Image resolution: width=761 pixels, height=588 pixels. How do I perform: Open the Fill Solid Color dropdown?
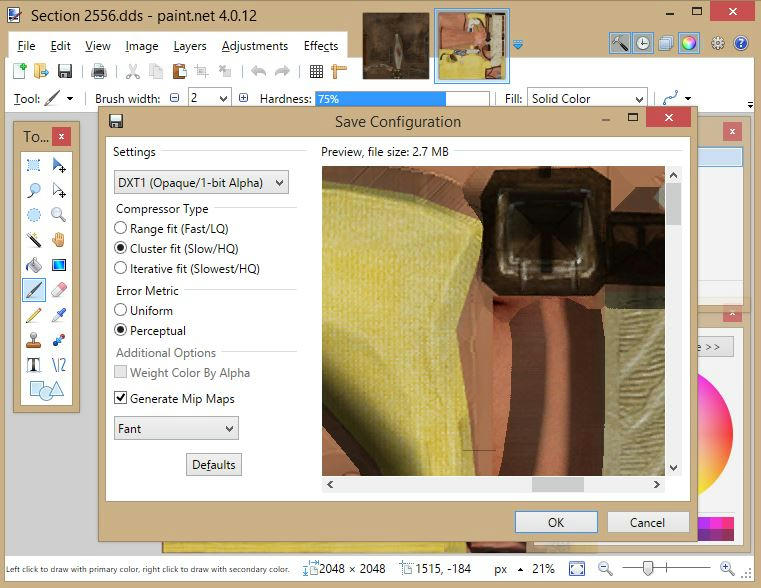(587, 99)
